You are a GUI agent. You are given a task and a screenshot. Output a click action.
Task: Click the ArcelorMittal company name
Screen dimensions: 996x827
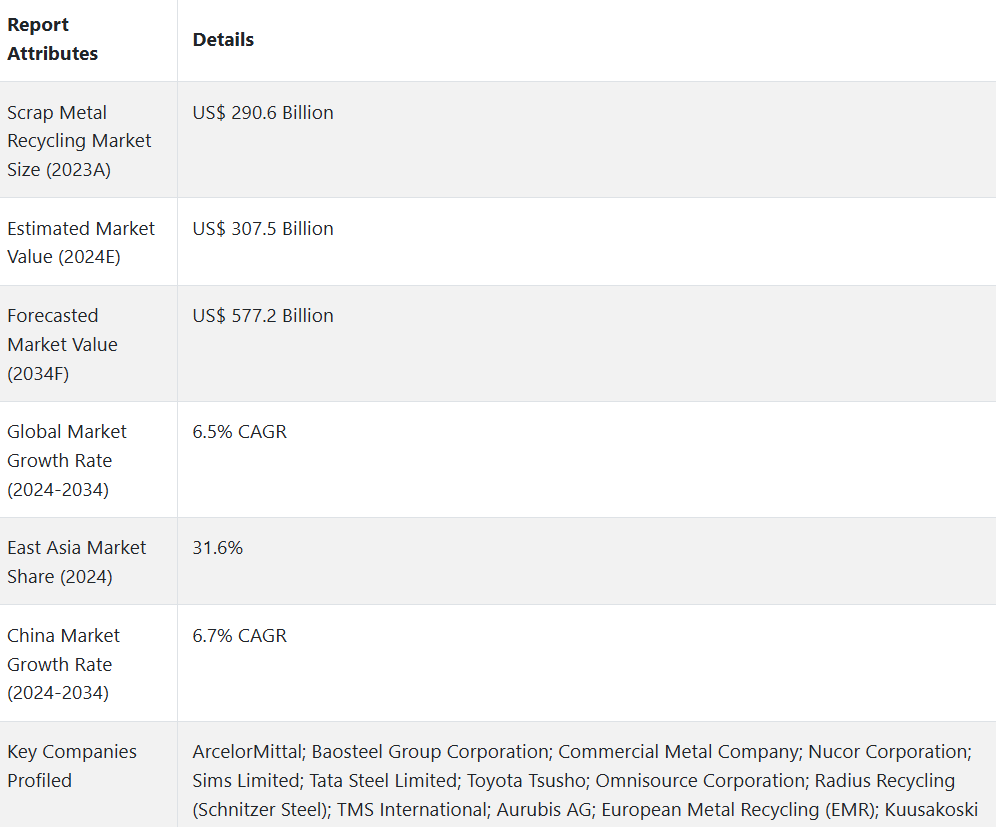[x=250, y=751]
